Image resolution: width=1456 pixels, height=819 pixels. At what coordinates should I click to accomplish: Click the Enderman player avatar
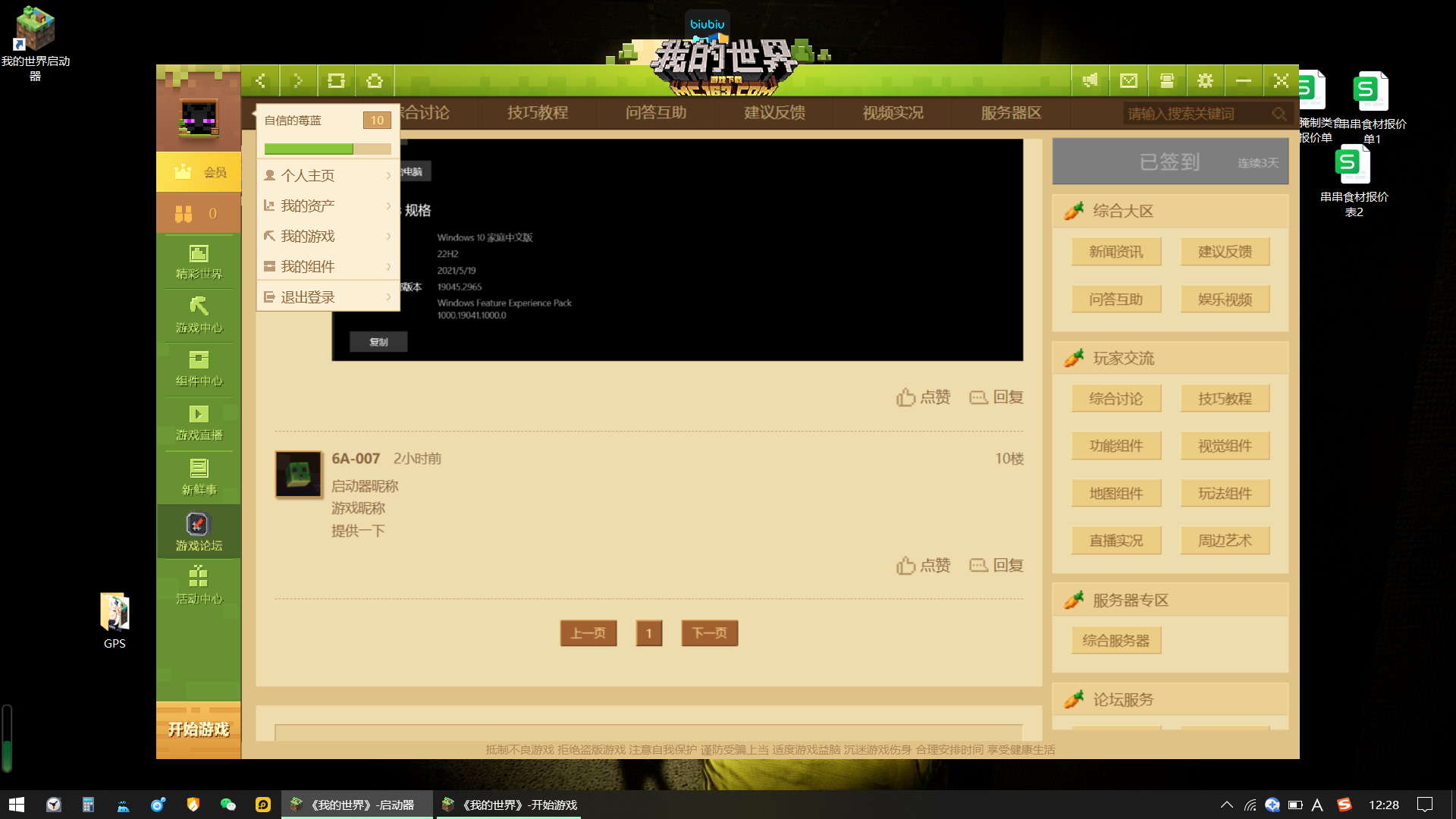199,118
